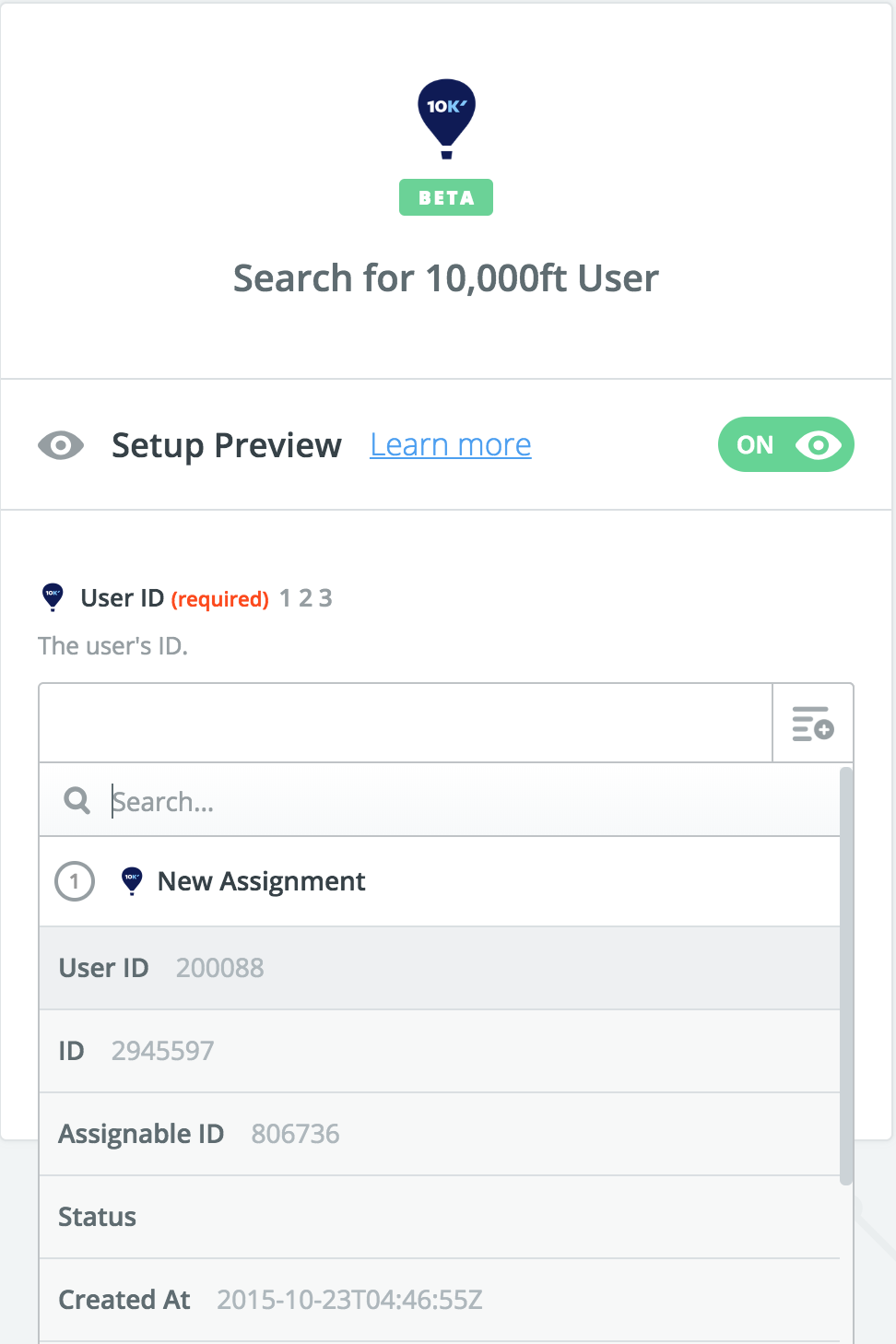Turn off the Setup Preview ON toggle
The image size is (896, 1344).
pyautogui.click(x=785, y=445)
